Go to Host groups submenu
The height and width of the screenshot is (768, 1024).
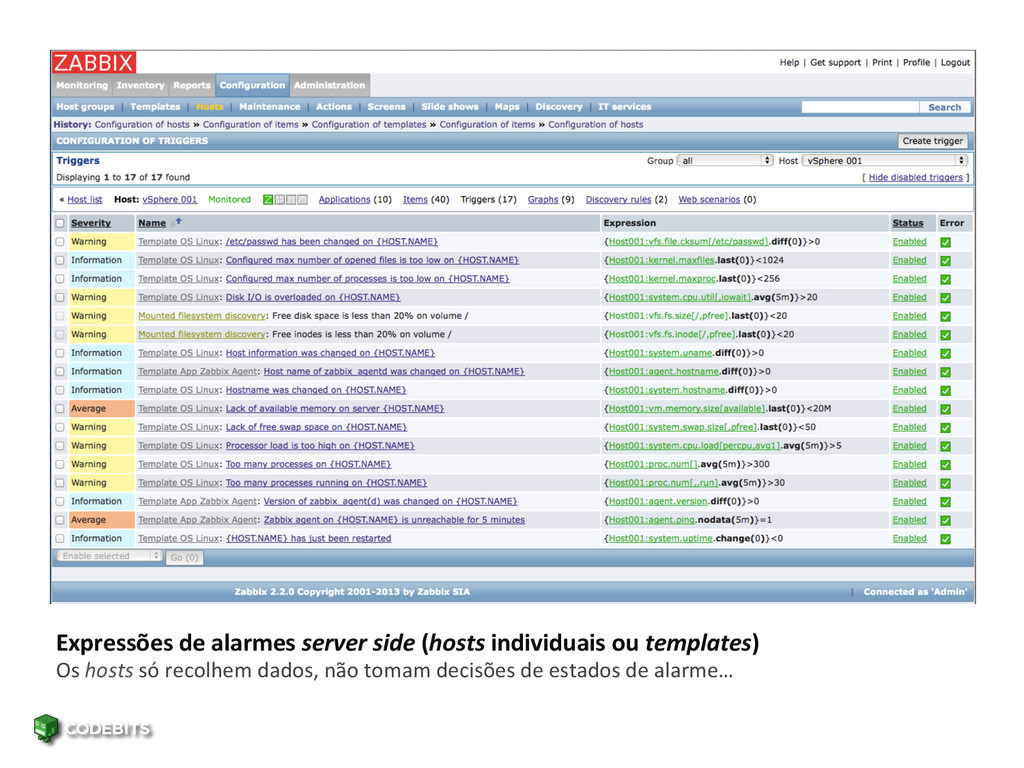click(x=85, y=106)
